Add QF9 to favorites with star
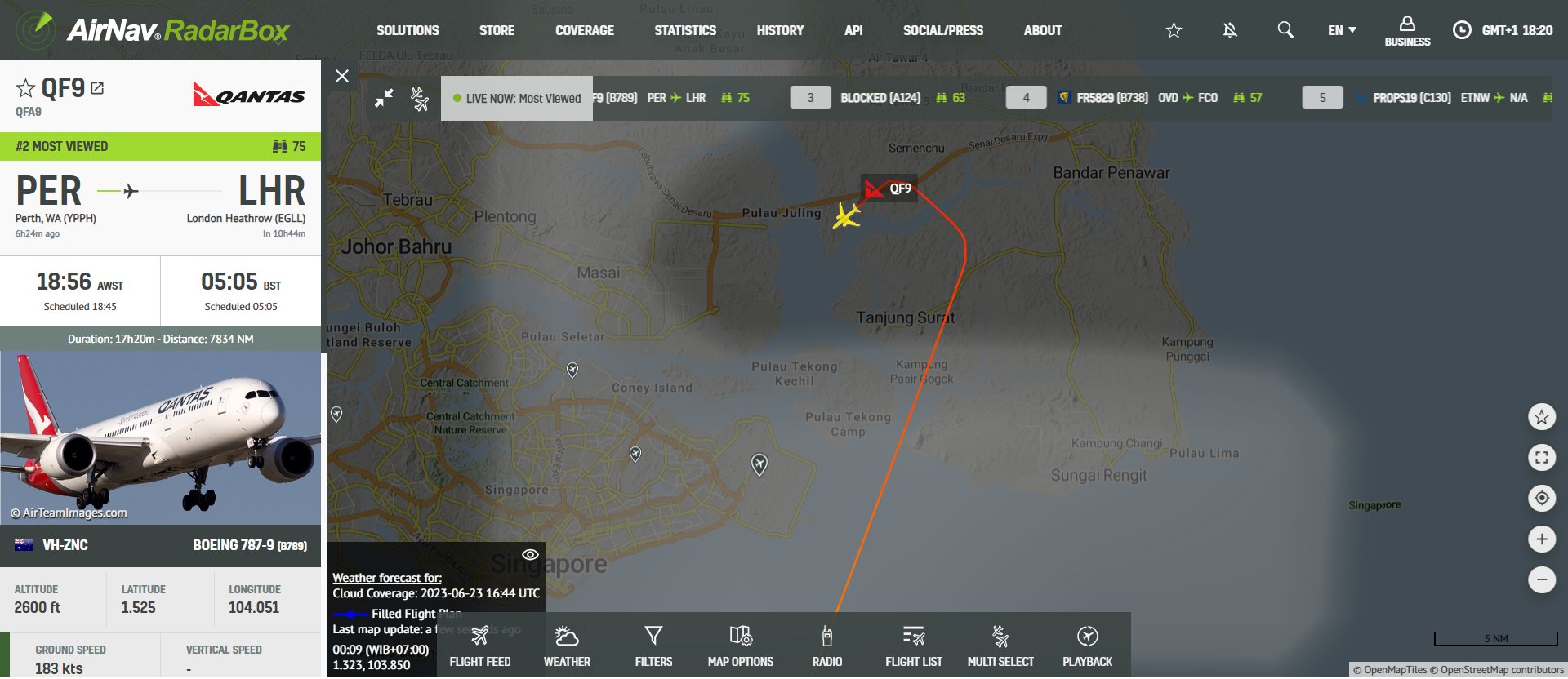1568x679 pixels. tap(25, 88)
